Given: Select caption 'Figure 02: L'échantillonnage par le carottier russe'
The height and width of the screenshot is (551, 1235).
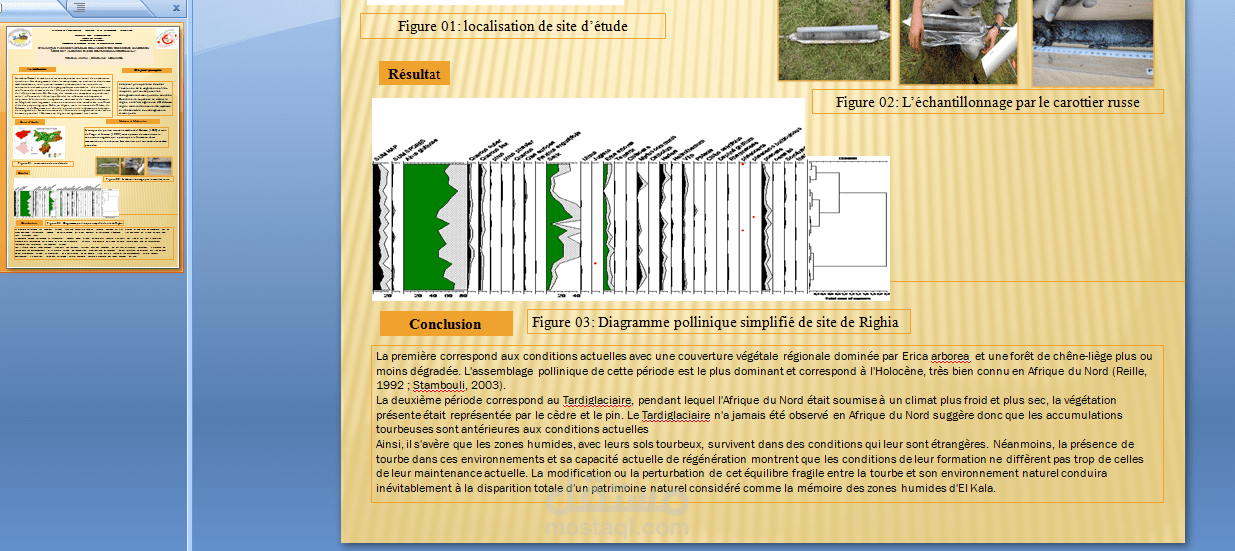Looking at the screenshot, I should pos(988,102).
